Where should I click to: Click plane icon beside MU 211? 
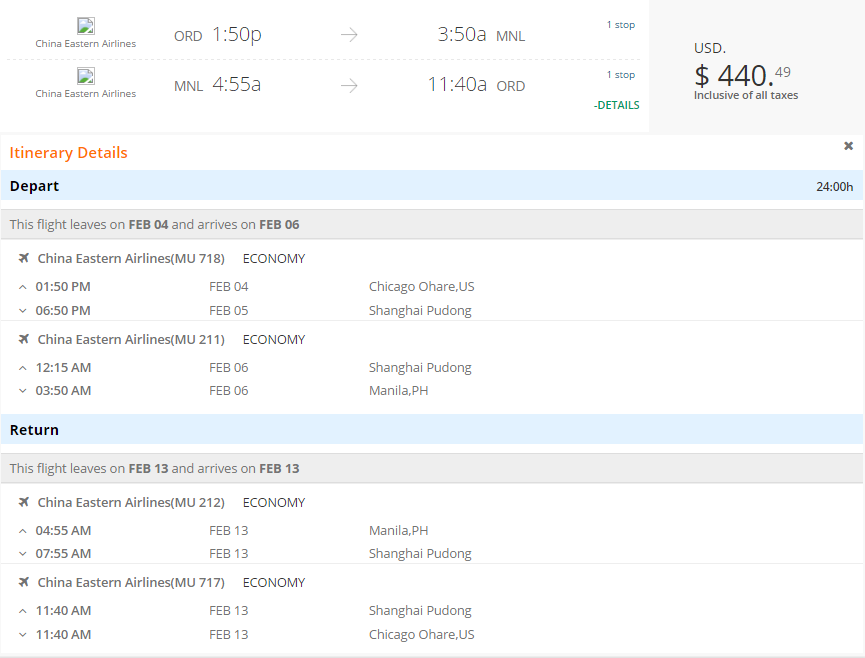pyautogui.click(x=24, y=339)
